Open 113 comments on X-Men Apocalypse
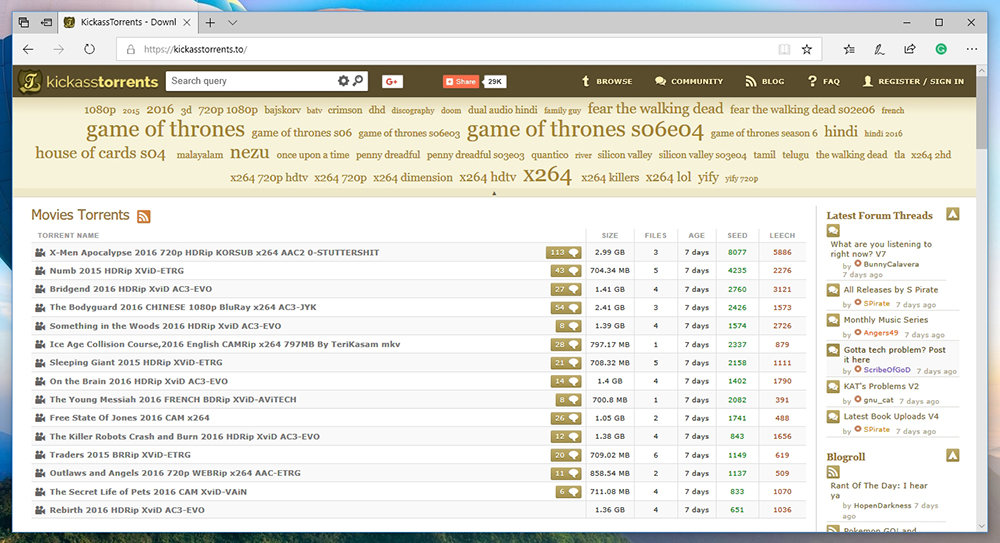 563,253
